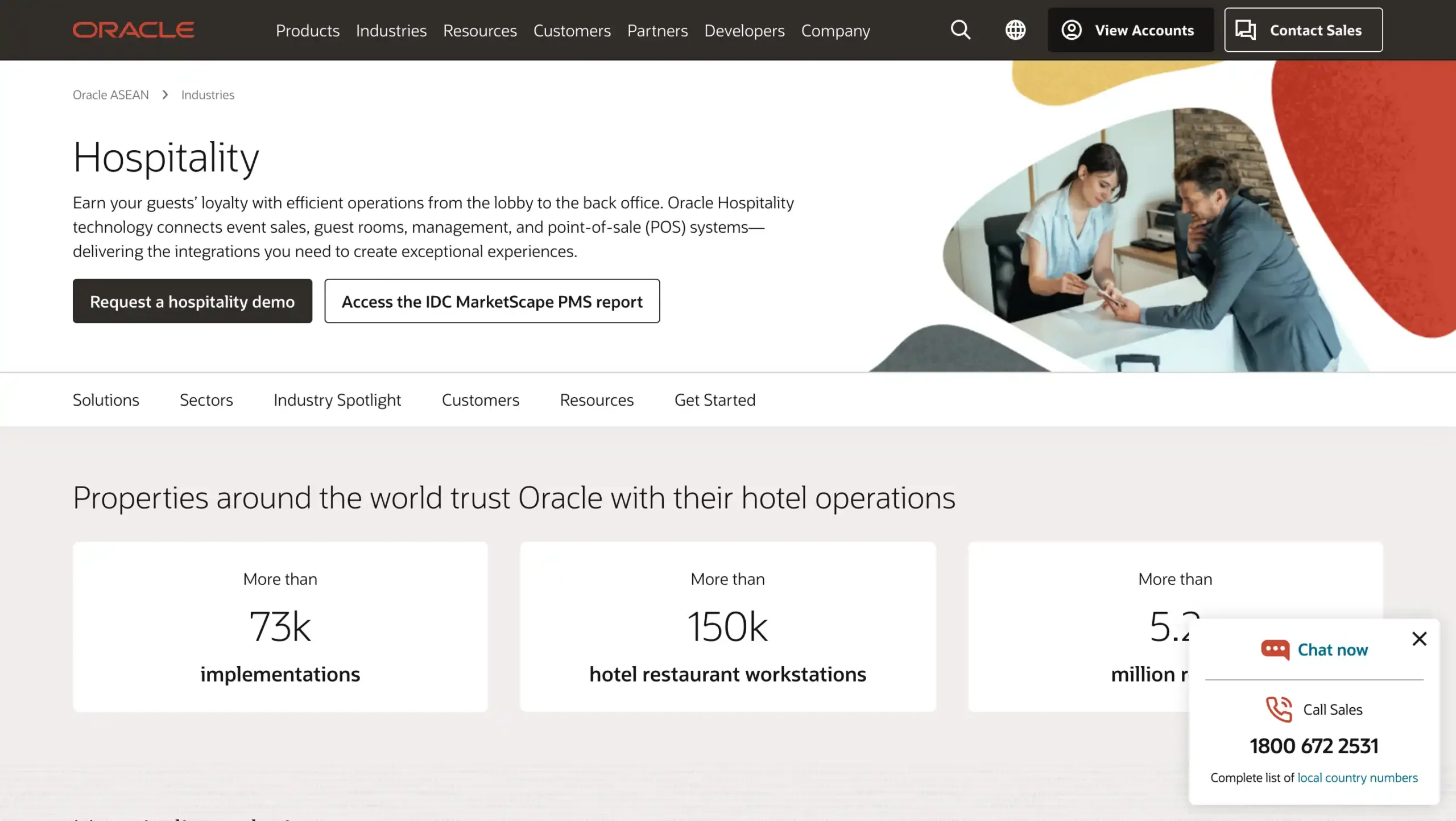
Task: Access the IDC MarketScape PMS report
Action: (x=491, y=301)
